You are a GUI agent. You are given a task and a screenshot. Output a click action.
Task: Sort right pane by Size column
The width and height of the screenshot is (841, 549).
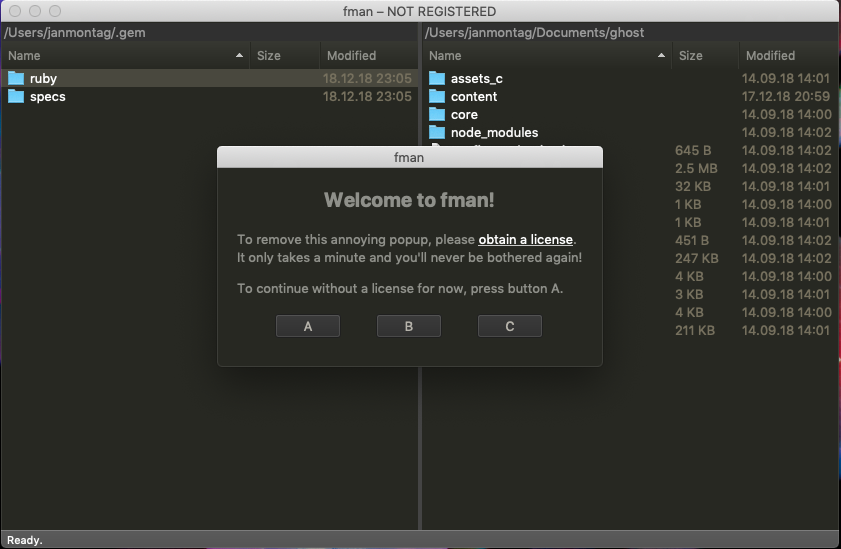tap(705, 56)
